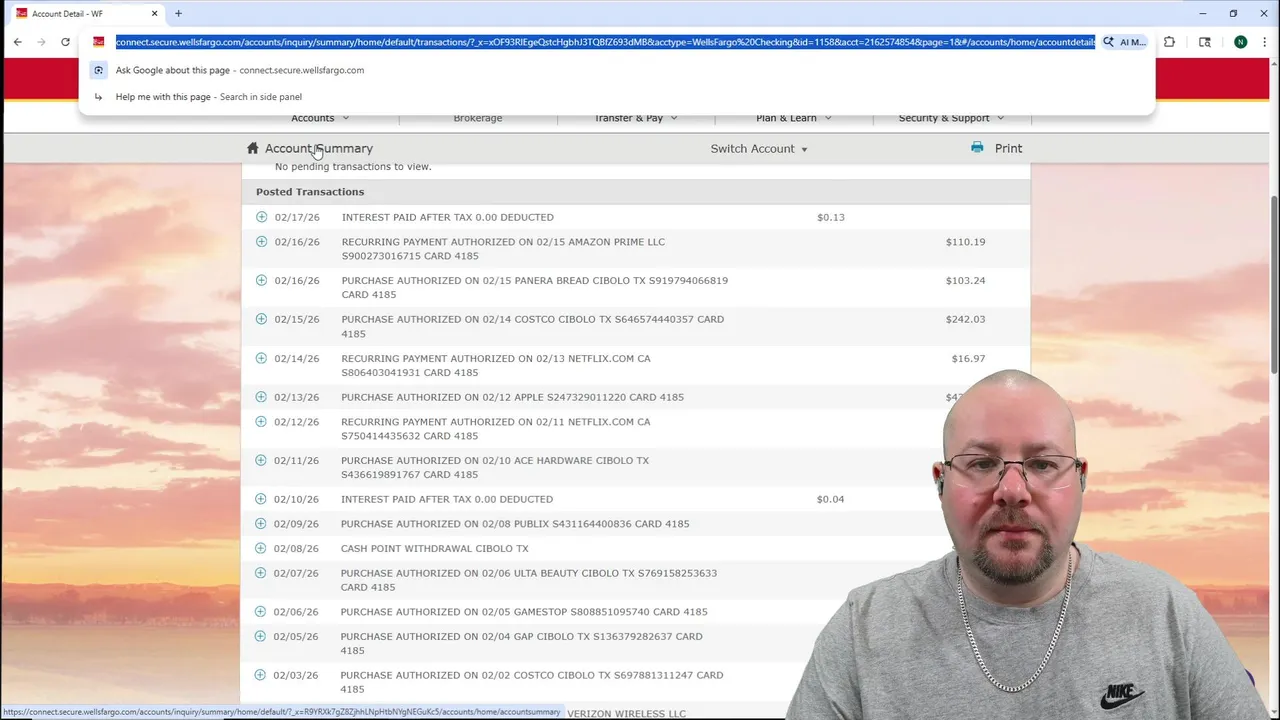Image resolution: width=1280 pixels, height=720 pixels.
Task: Expand the 02/10/26 interest paid transaction
Action: 261,499
